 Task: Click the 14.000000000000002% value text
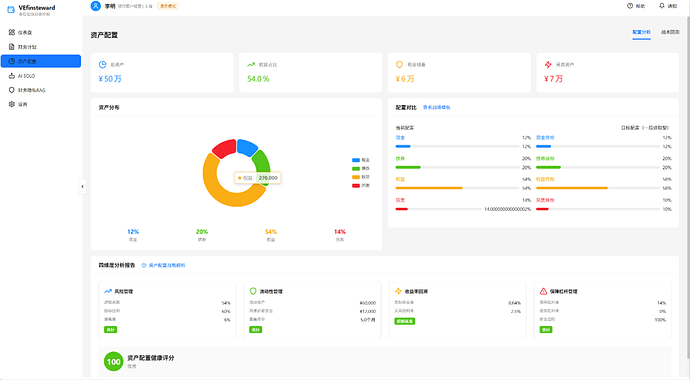[x=507, y=209]
